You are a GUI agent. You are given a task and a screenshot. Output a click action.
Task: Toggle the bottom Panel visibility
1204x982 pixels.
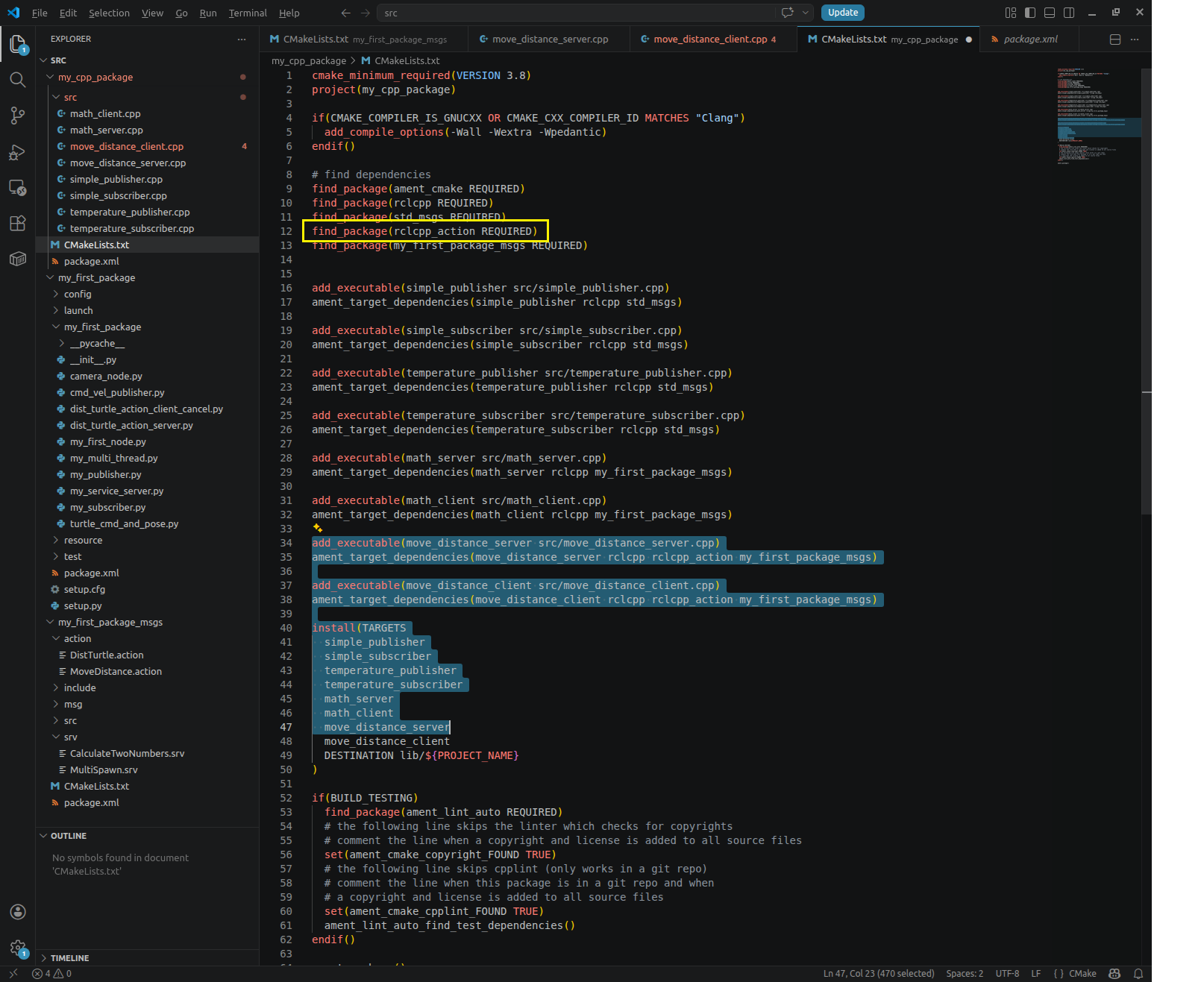pyautogui.click(x=1050, y=13)
